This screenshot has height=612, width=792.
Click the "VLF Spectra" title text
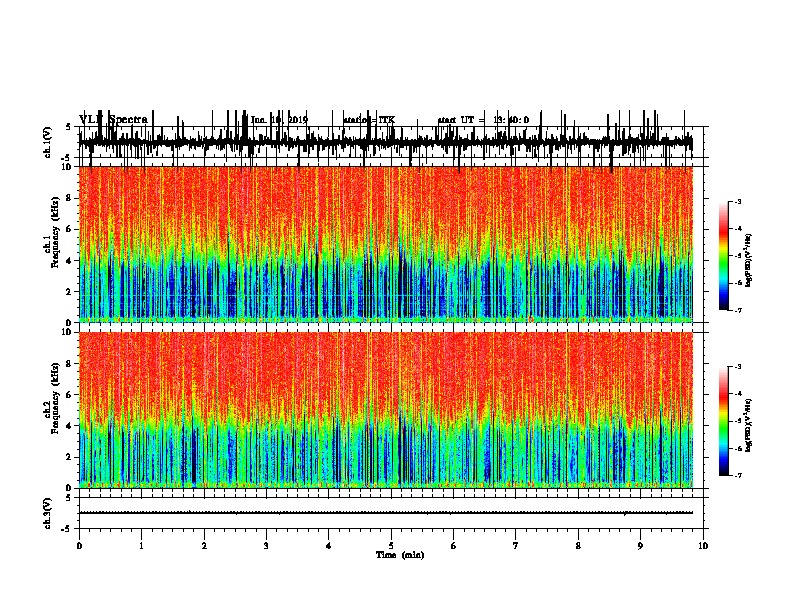(x=113, y=120)
